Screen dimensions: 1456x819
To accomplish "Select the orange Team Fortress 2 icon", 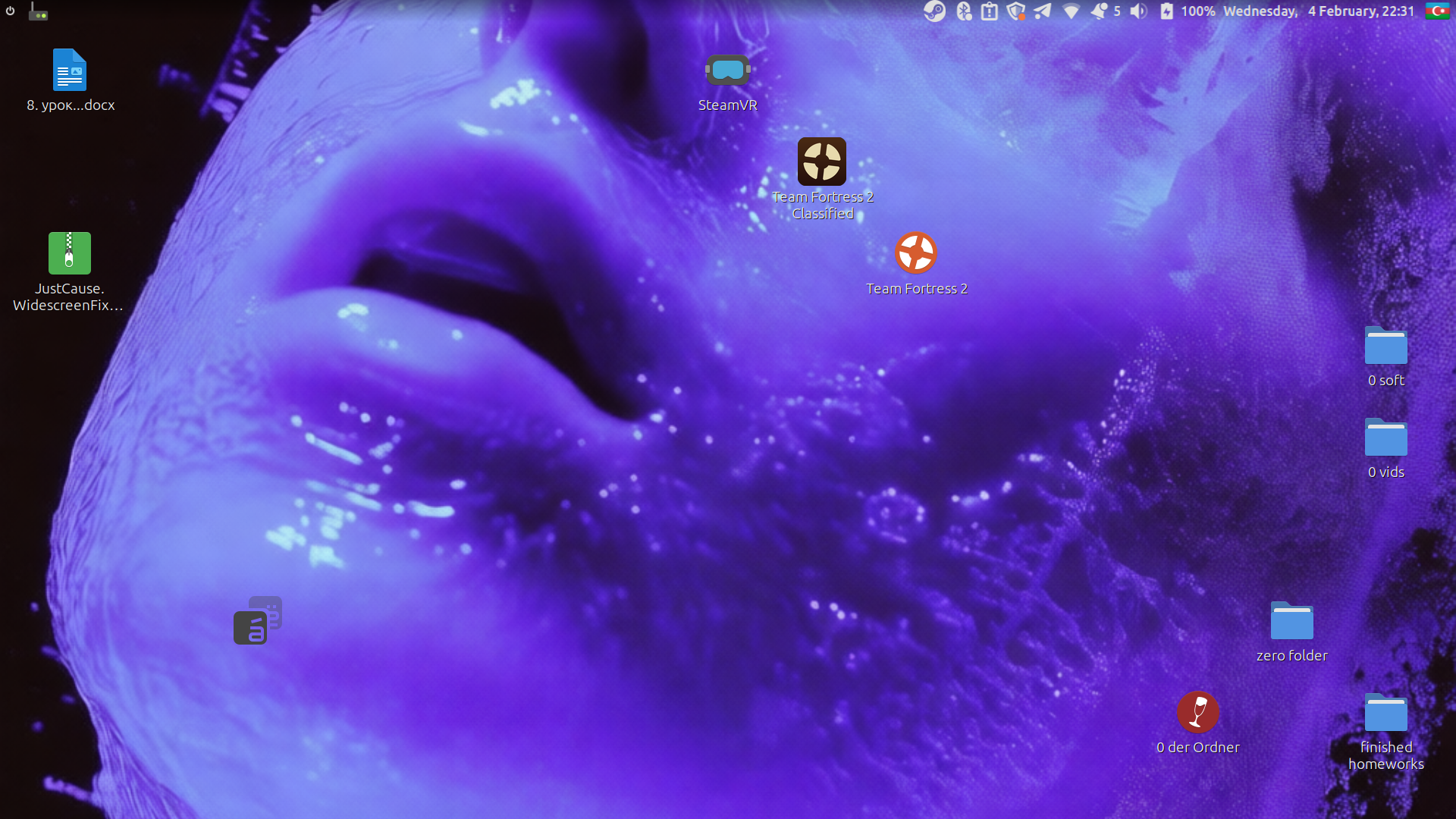I will coord(915,253).
